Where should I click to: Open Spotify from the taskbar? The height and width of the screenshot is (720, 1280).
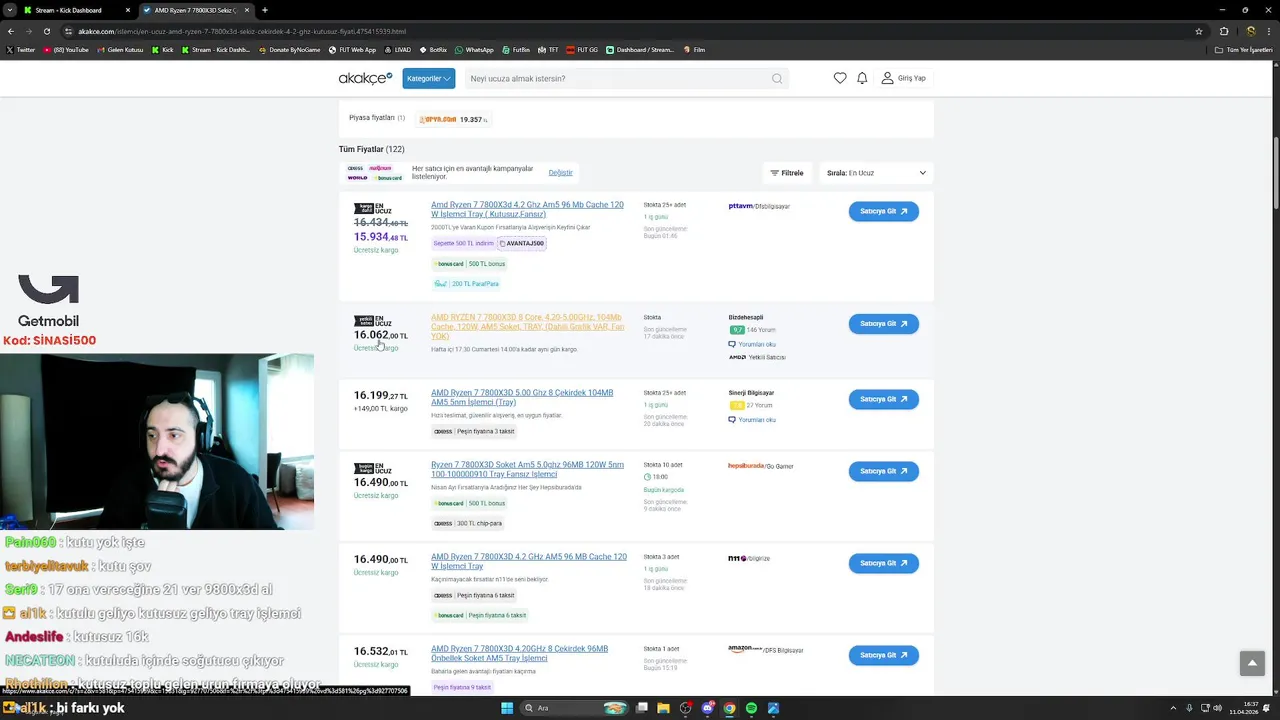(x=751, y=708)
